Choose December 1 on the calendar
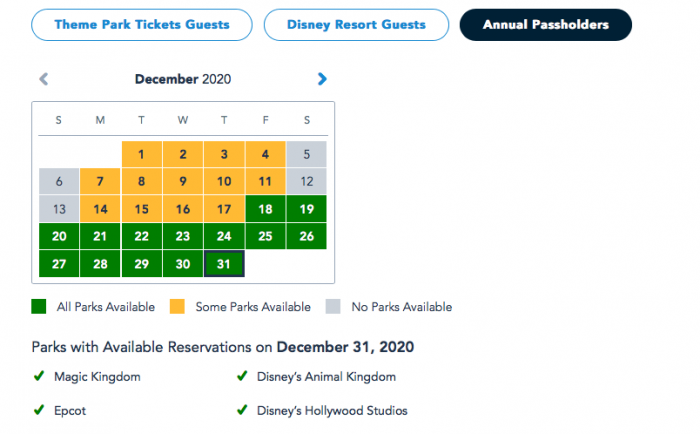 click(x=142, y=154)
